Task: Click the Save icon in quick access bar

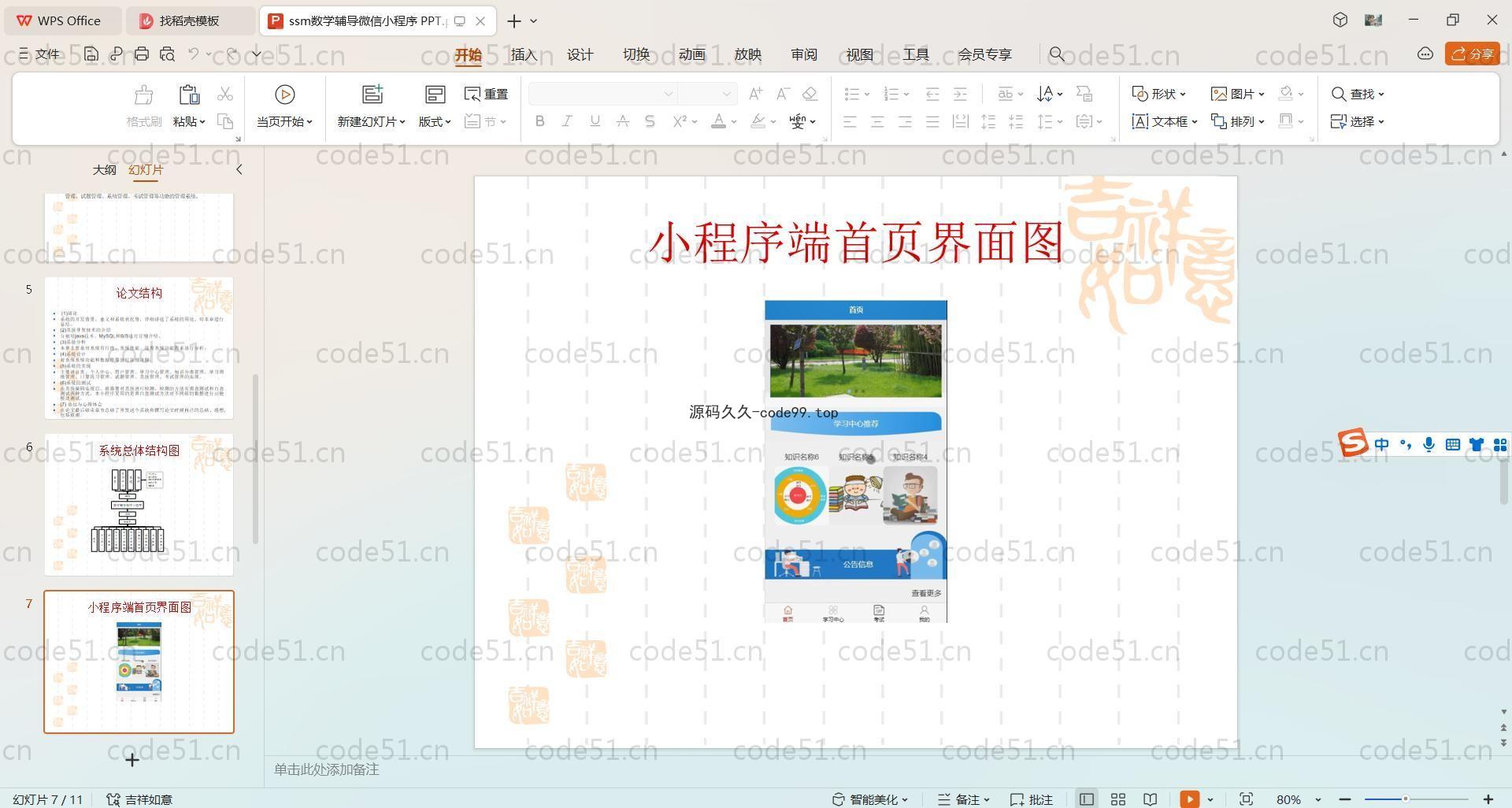Action: click(x=91, y=54)
